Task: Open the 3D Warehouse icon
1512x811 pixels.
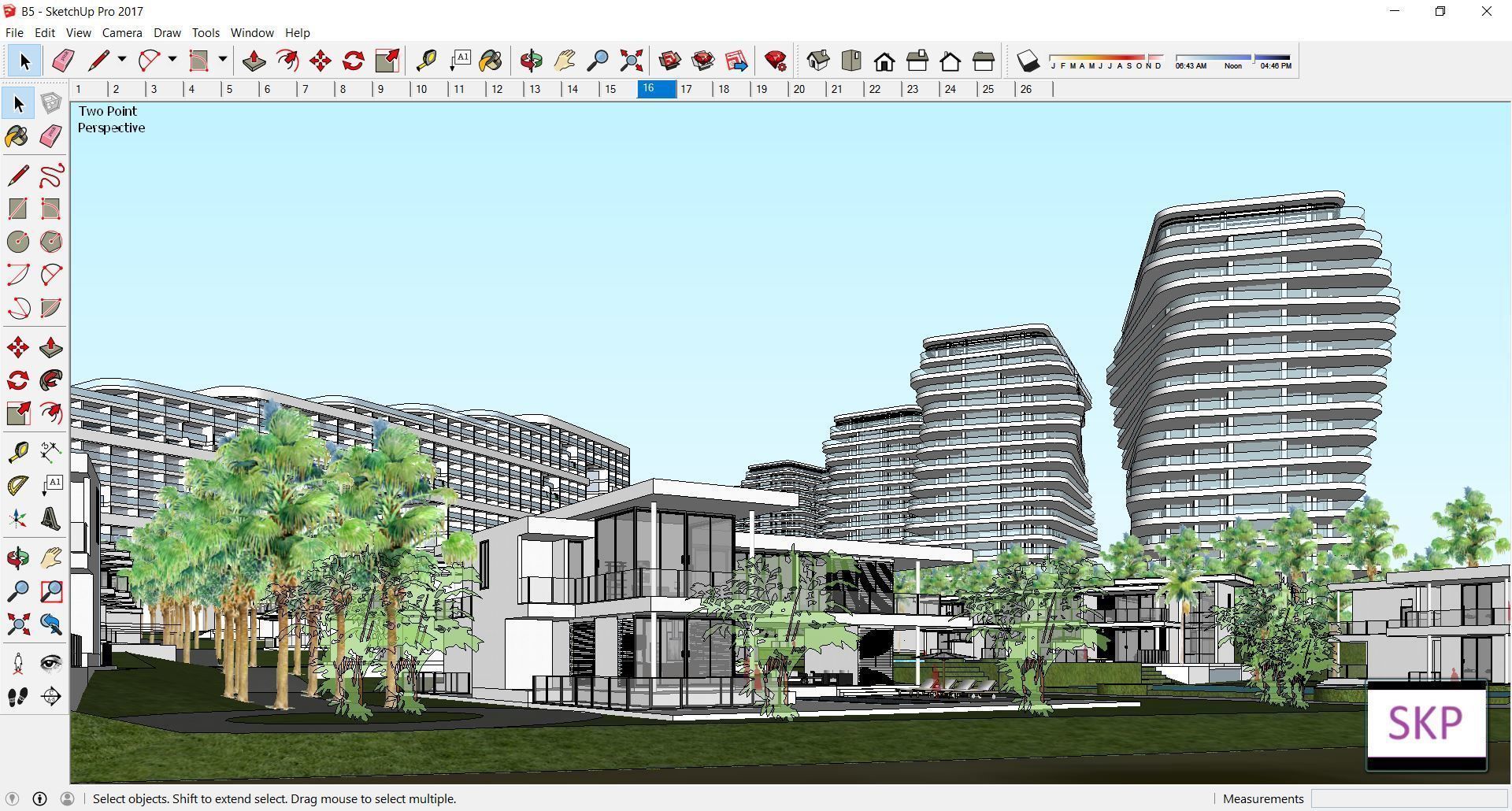Action: click(670, 61)
